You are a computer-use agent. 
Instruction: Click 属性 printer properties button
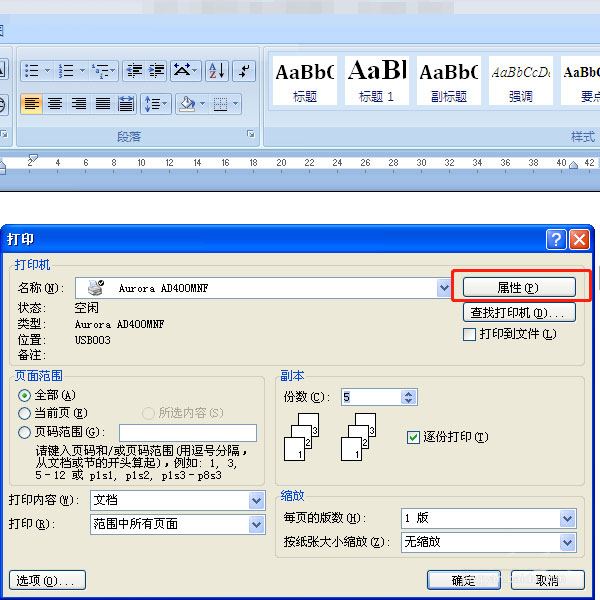point(519,287)
